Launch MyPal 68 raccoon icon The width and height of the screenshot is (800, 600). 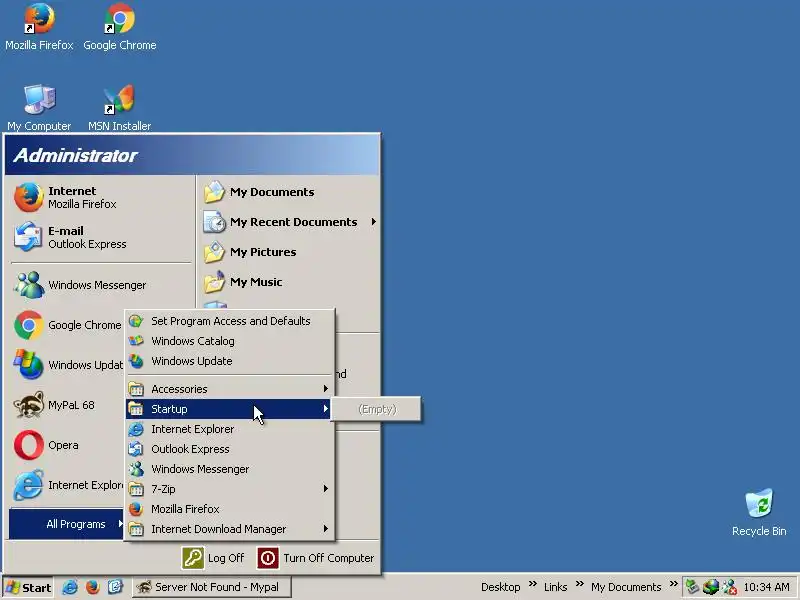tap(28, 405)
